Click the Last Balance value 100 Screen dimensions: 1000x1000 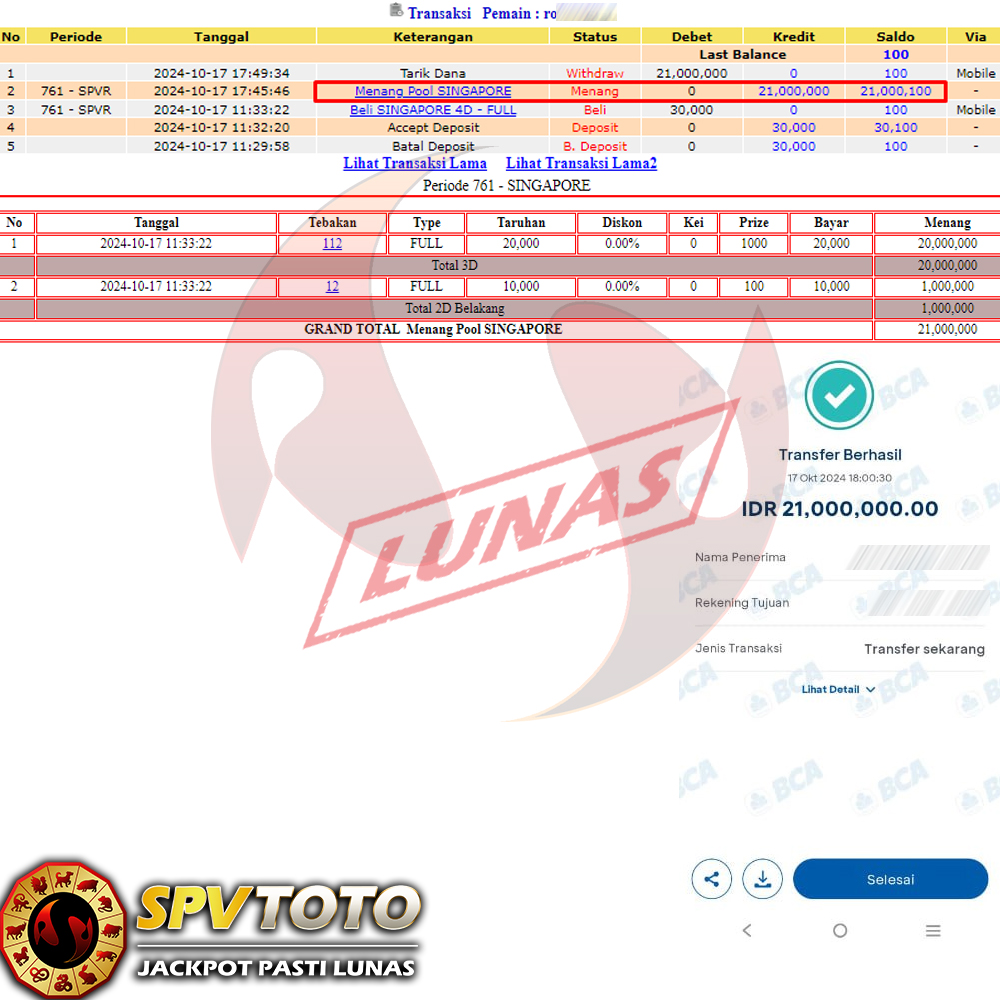[x=895, y=55]
